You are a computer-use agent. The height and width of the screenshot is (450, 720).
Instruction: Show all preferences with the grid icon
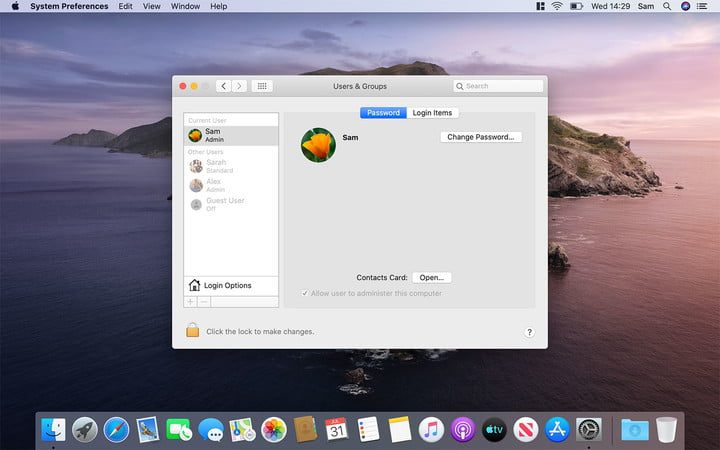[x=262, y=86]
